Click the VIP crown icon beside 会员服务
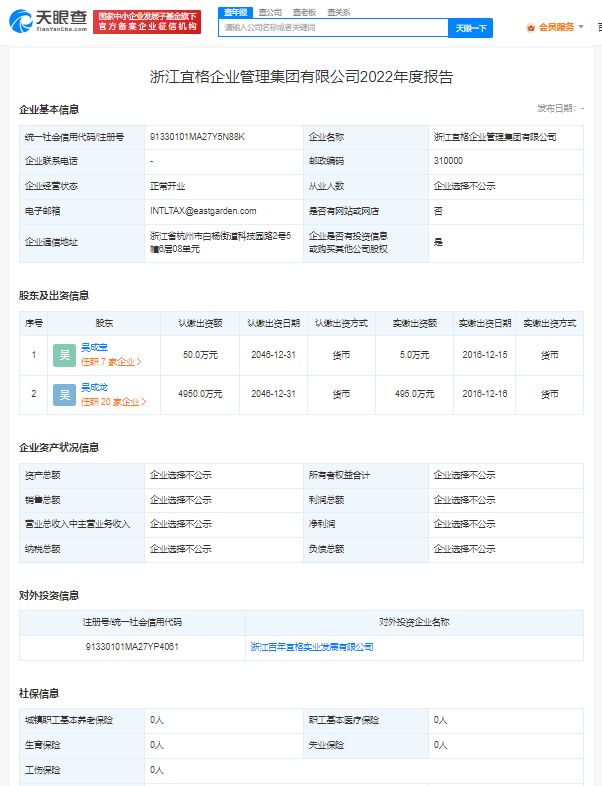The height and width of the screenshot is (786, 602). [x=531, y=27]
